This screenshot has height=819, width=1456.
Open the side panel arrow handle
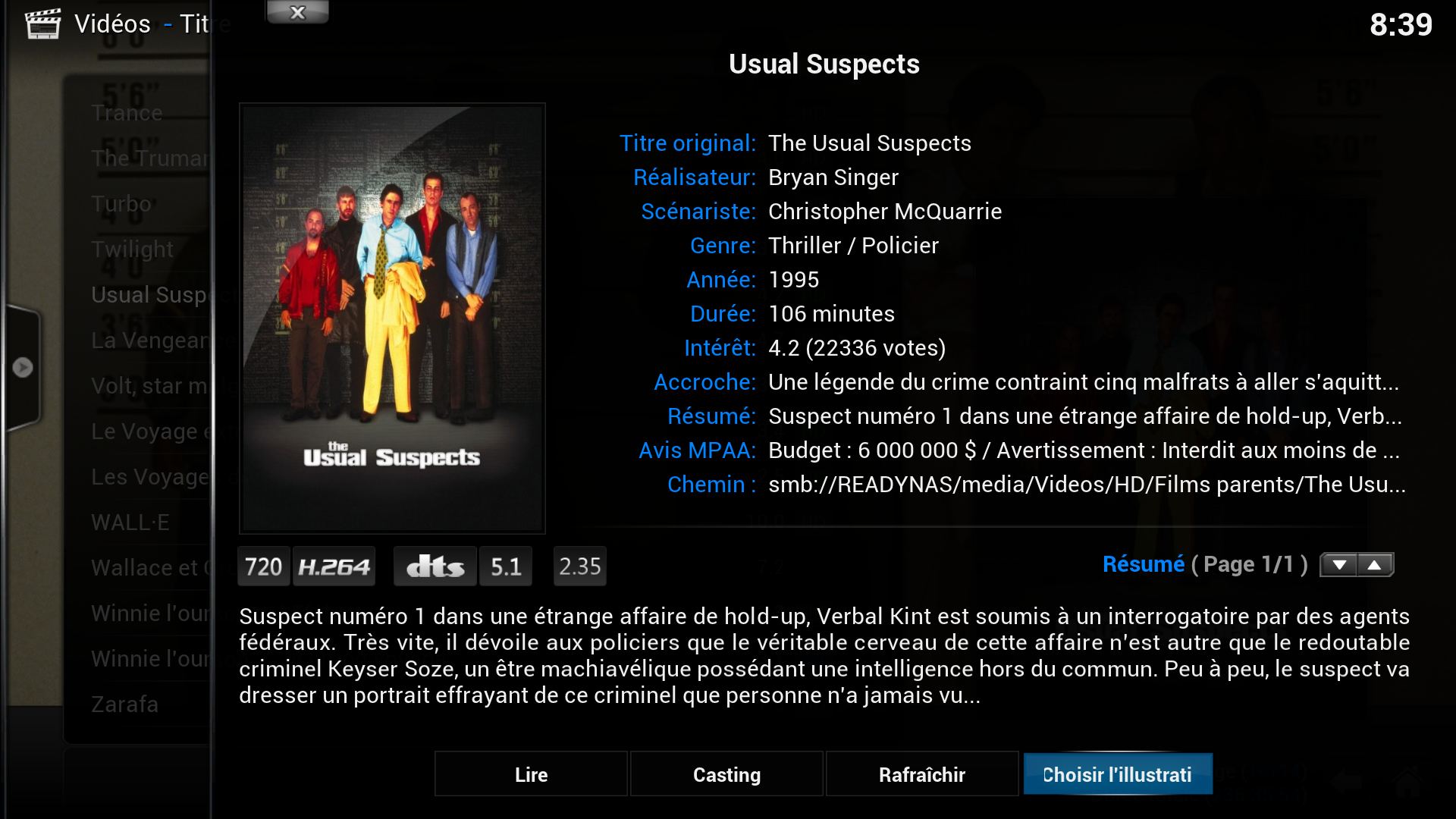click(x=22, y=367)
